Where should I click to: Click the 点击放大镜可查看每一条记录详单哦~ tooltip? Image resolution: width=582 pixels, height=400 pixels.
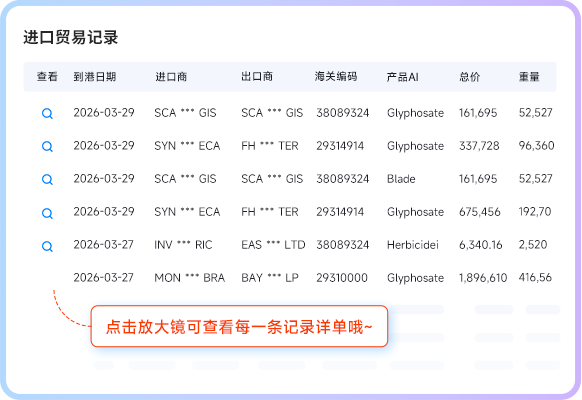coord(239,327)
